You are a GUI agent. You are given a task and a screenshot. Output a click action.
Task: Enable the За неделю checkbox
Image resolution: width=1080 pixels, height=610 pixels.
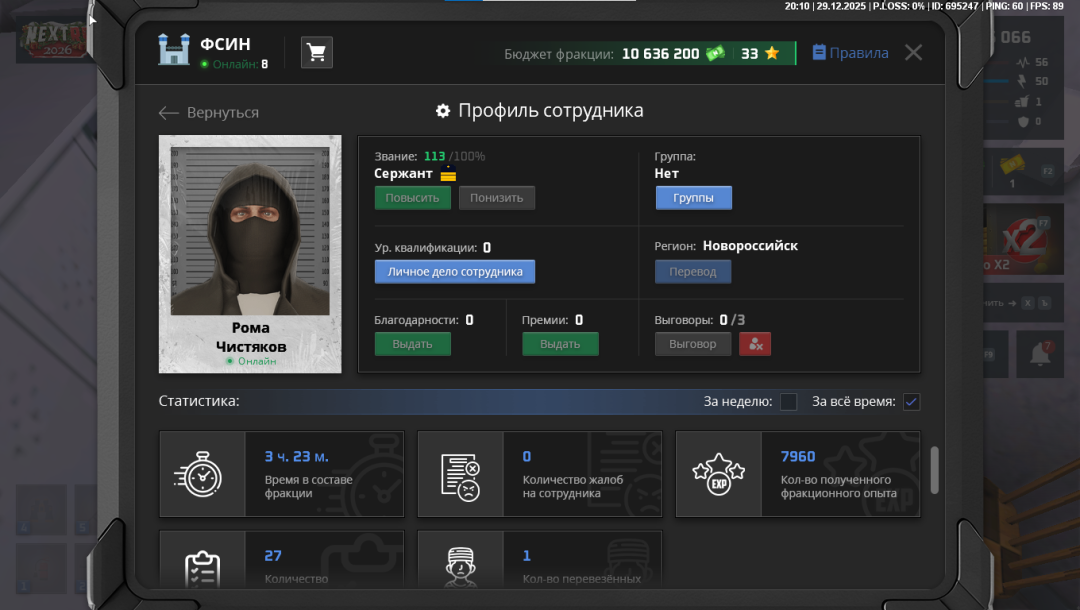[x=789, y=402]
